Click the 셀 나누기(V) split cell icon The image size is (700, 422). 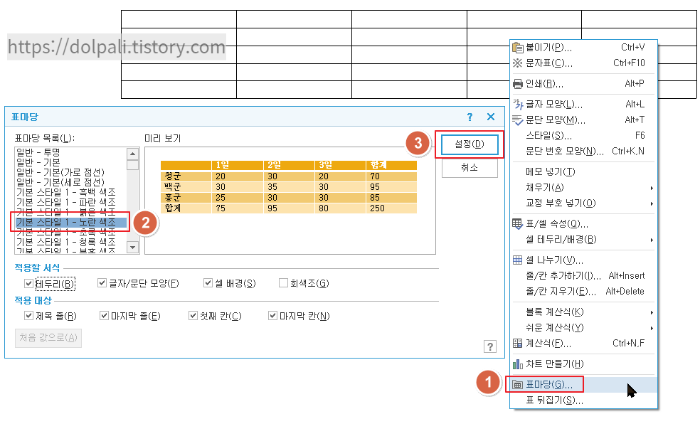pos(517,260)
